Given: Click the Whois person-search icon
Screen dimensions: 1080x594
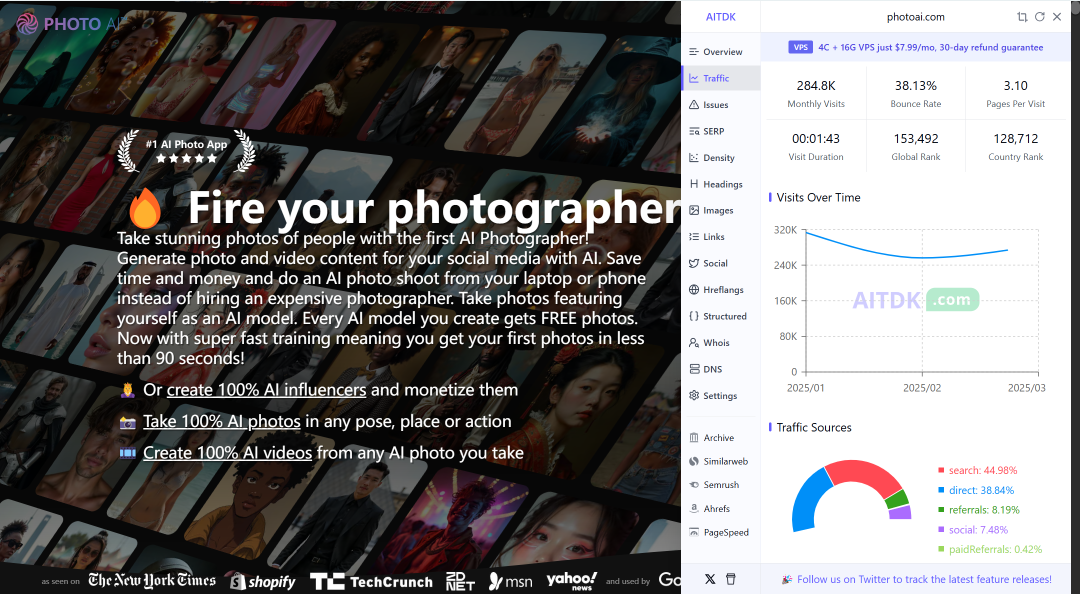Looking at the screenshot, I should tap(694, 342).
